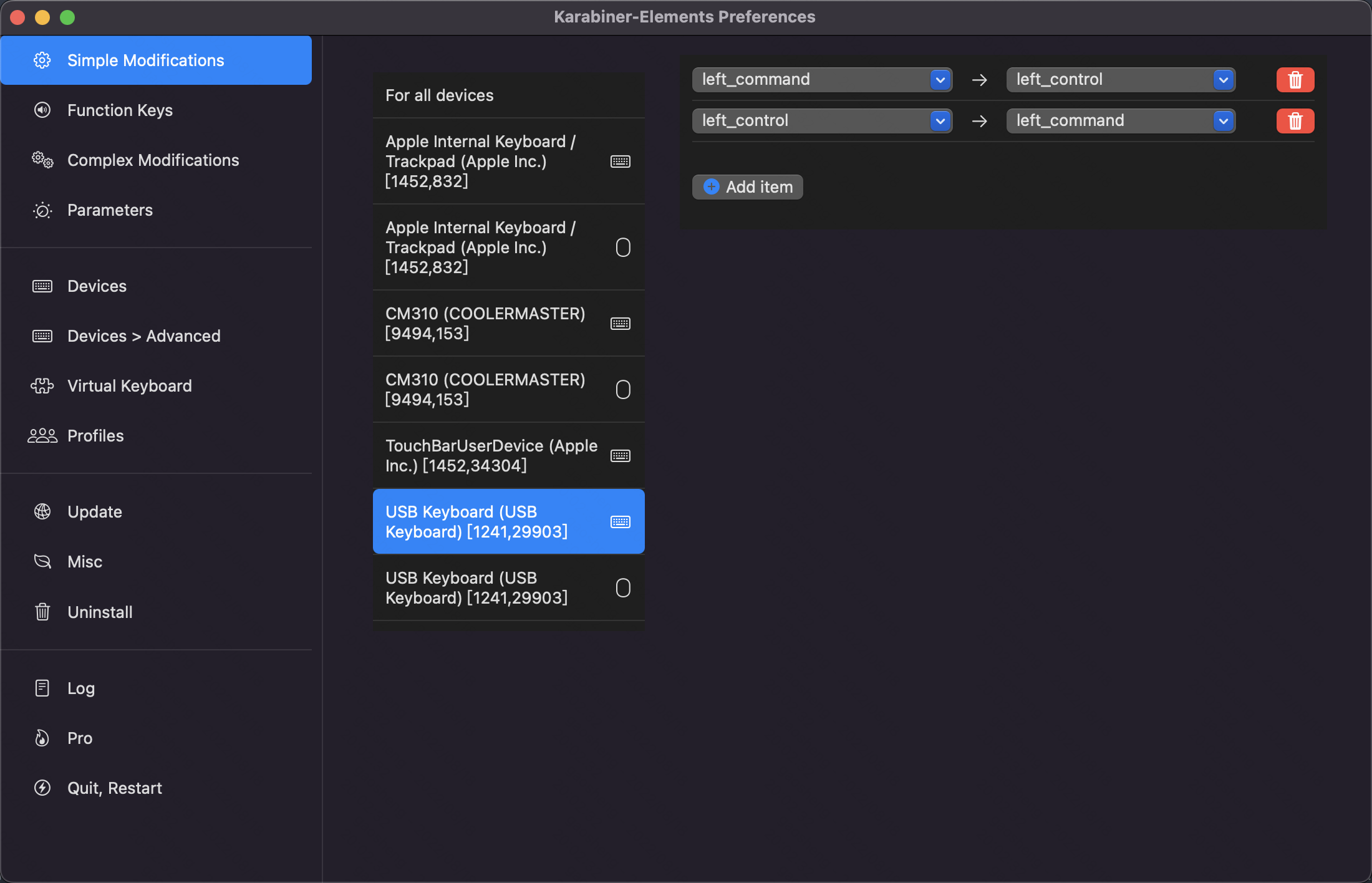Select first CM310 (COOLERMASTER) device
Image resolution: width=1372 pixels, height=883 pixels.
(509, 324)
